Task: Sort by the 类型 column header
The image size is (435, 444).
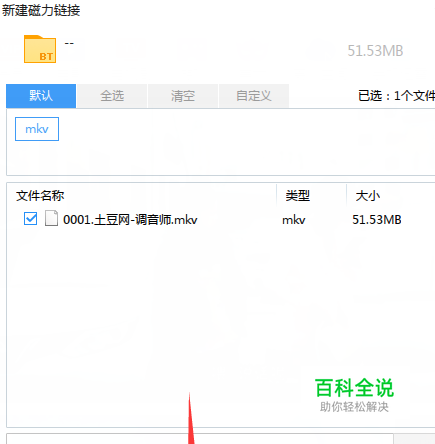Action: tap(298, 196)
